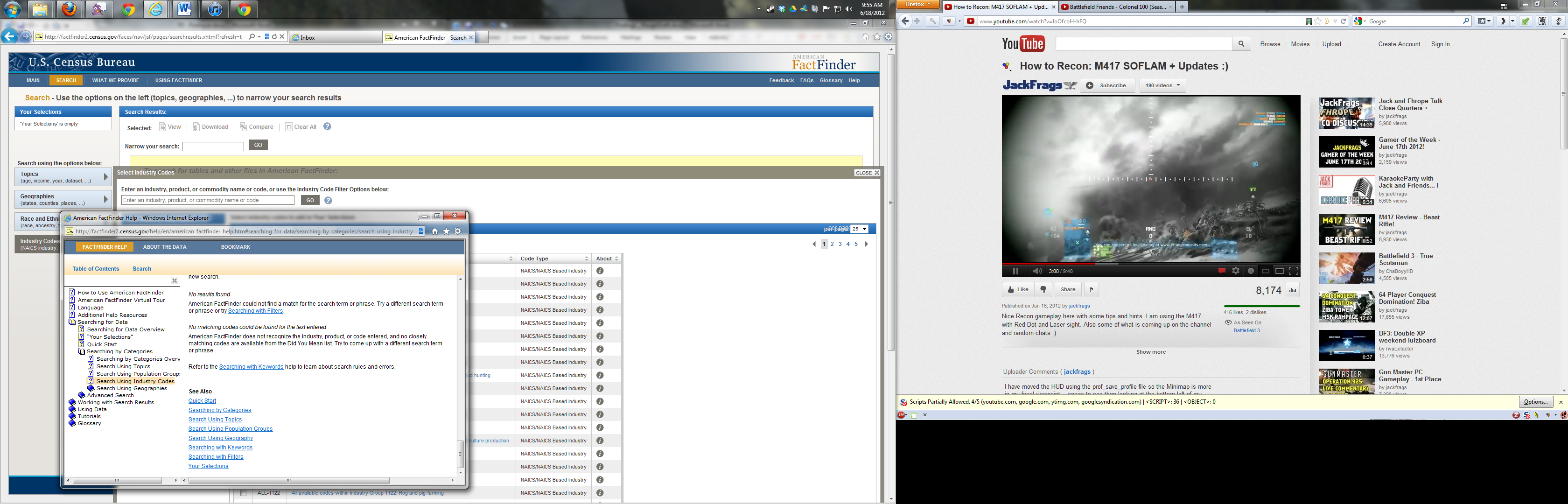
Task: Switch player to large size view
Action: pyautogui.click(x=1280, y=271)
